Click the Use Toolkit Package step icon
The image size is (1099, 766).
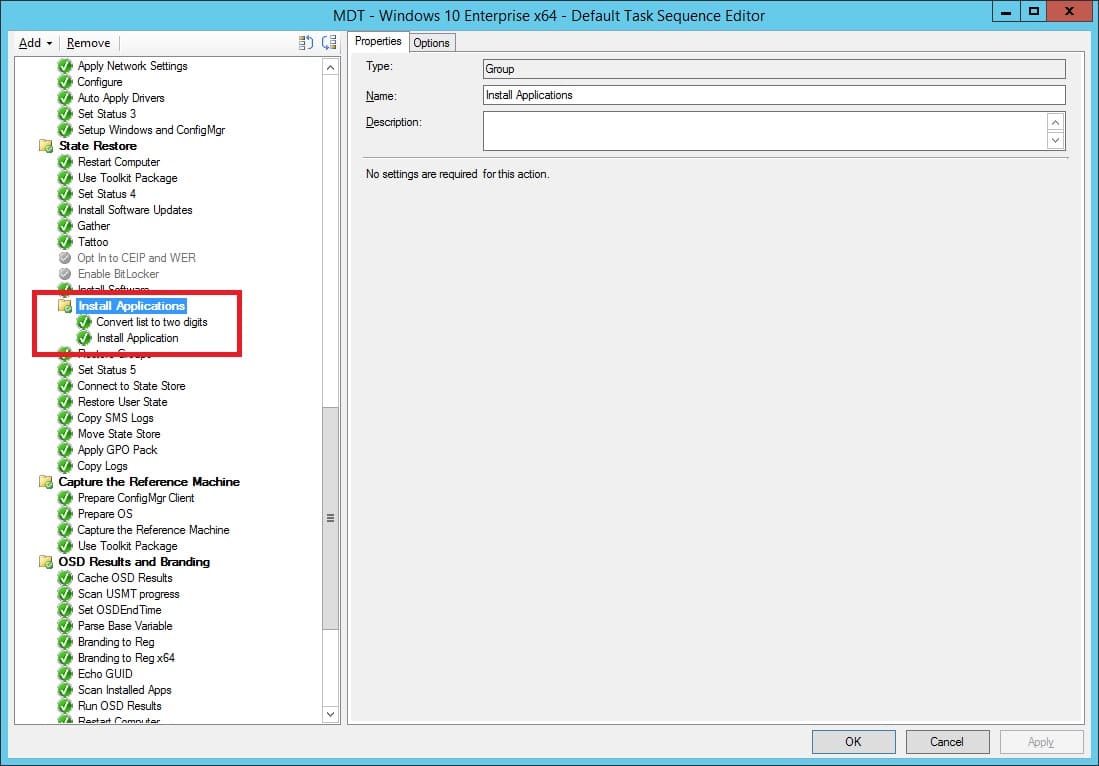point(67,178)
